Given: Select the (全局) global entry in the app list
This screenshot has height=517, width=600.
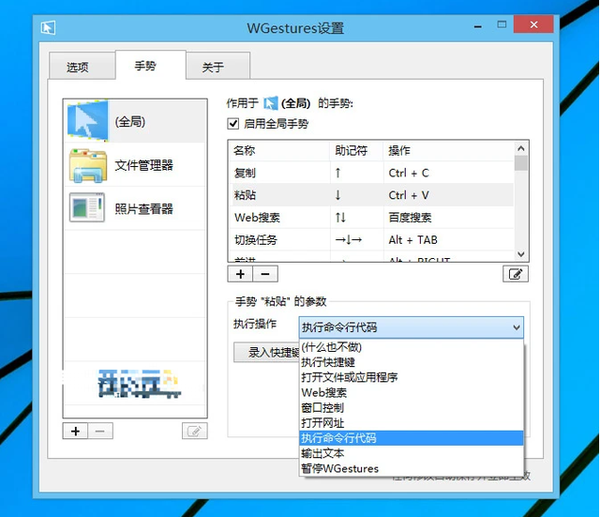Looking at the screenshot, I should (x=135, y=121).
